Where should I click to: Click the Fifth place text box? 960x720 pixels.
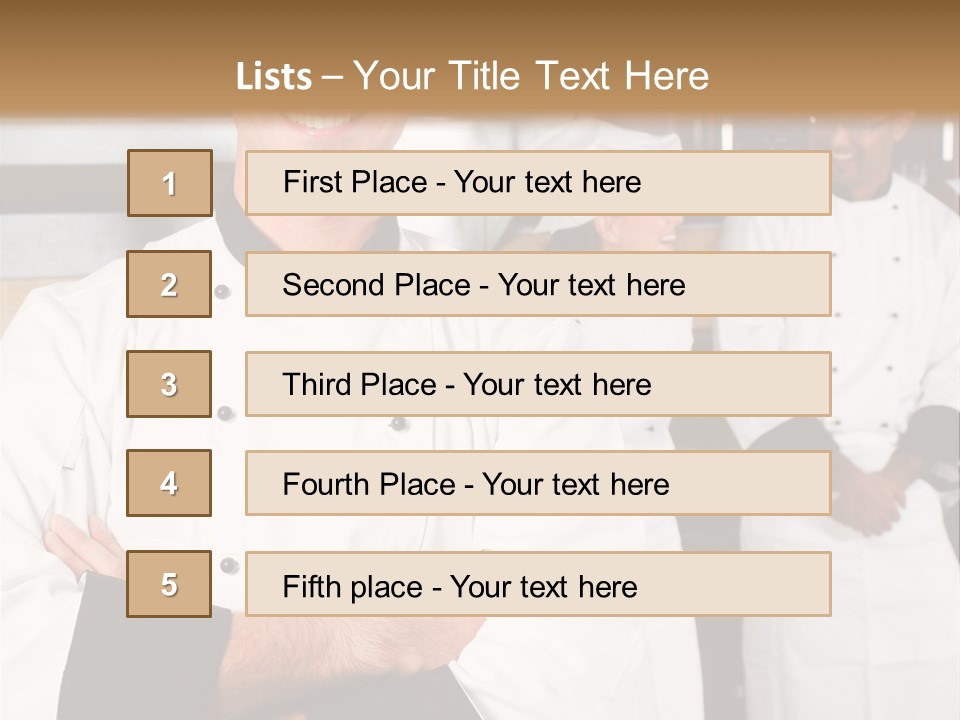[538, 584]
